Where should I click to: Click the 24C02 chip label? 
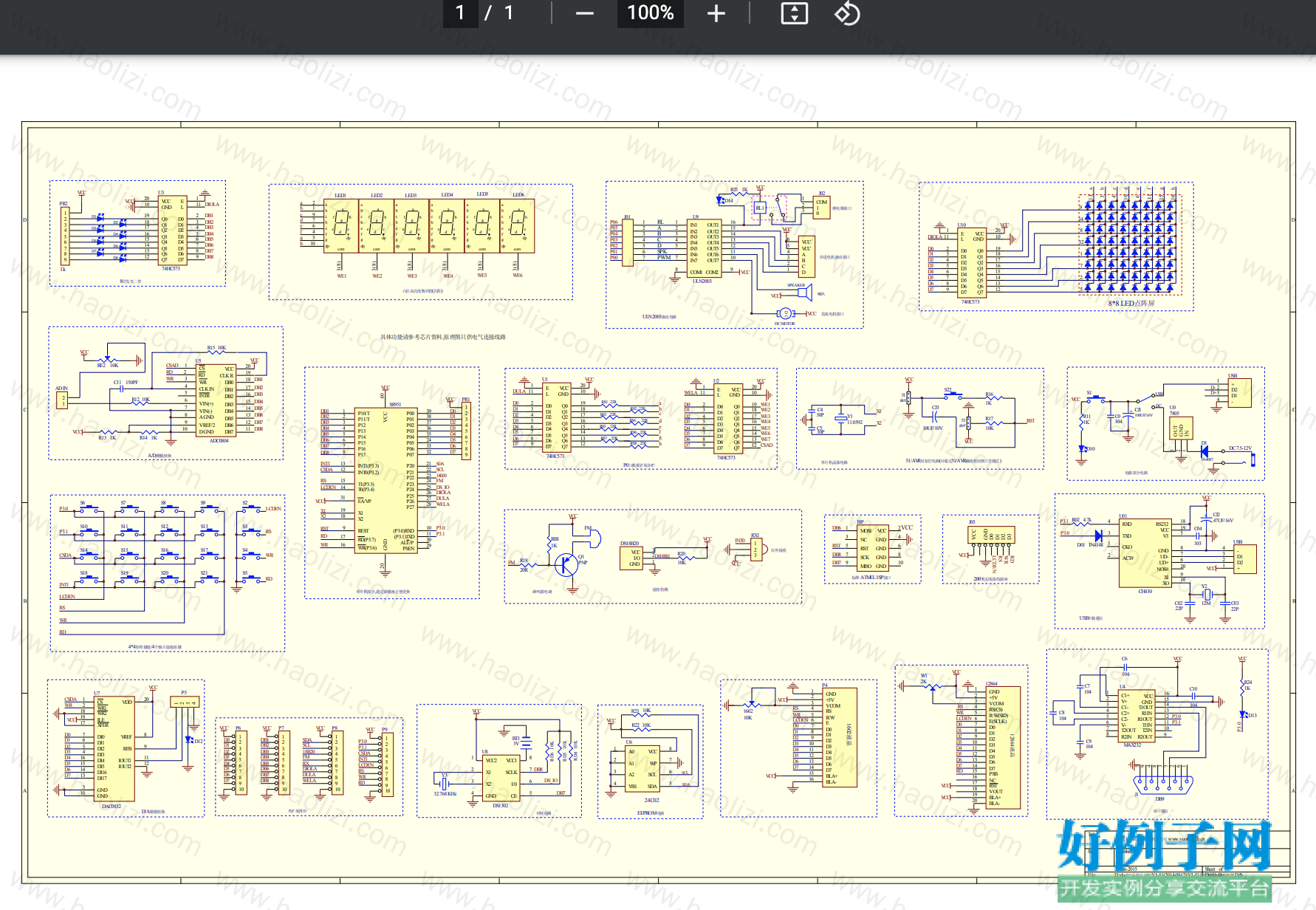[651, 800]
